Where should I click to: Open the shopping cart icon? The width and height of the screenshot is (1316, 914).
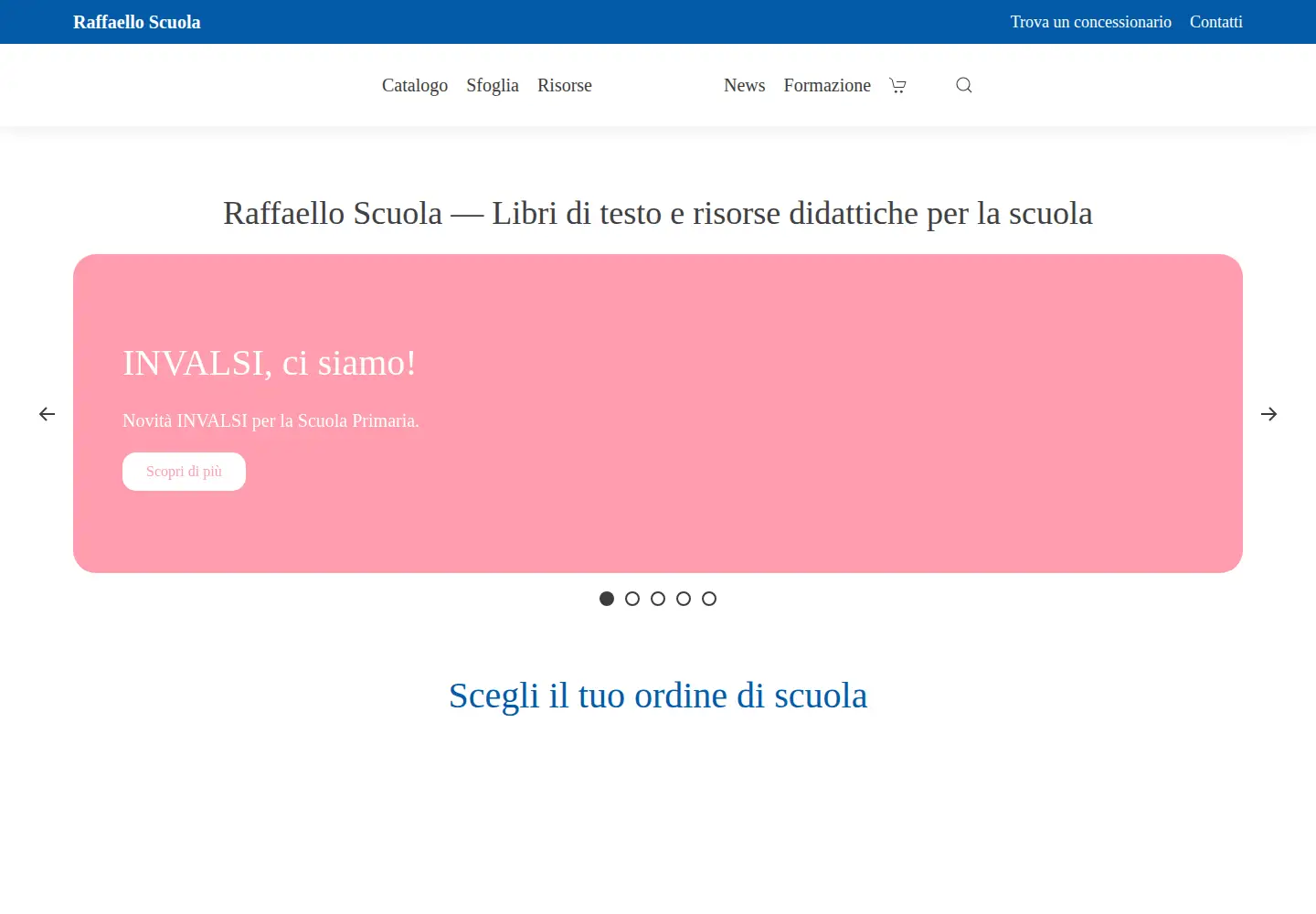pyautogui.click(x=897, y=85)
